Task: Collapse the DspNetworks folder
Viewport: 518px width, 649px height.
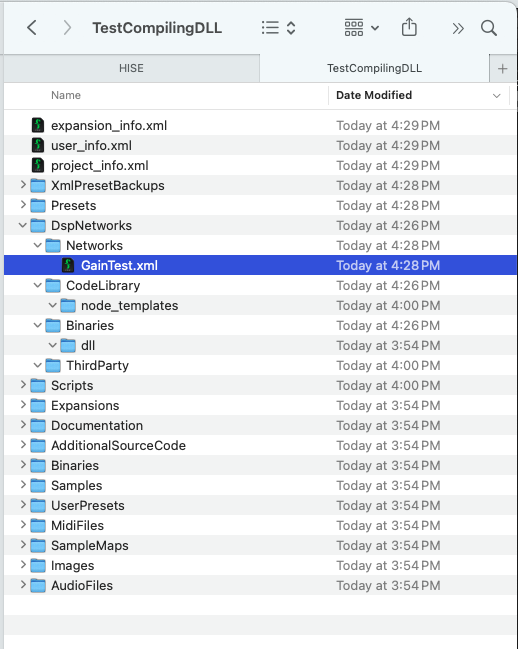Action: click(x=23, y=225)
